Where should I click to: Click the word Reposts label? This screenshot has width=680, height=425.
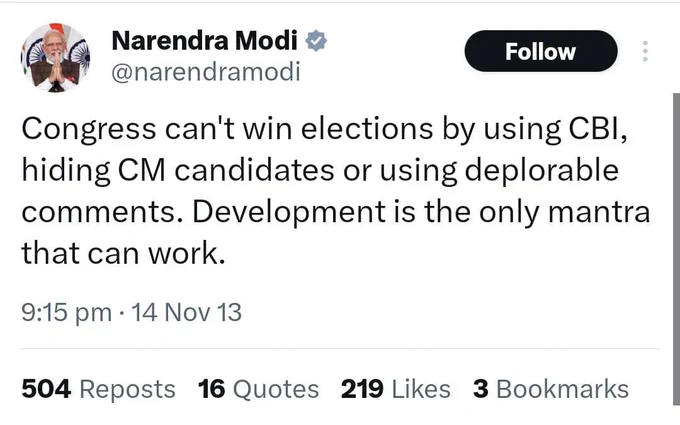128,389
